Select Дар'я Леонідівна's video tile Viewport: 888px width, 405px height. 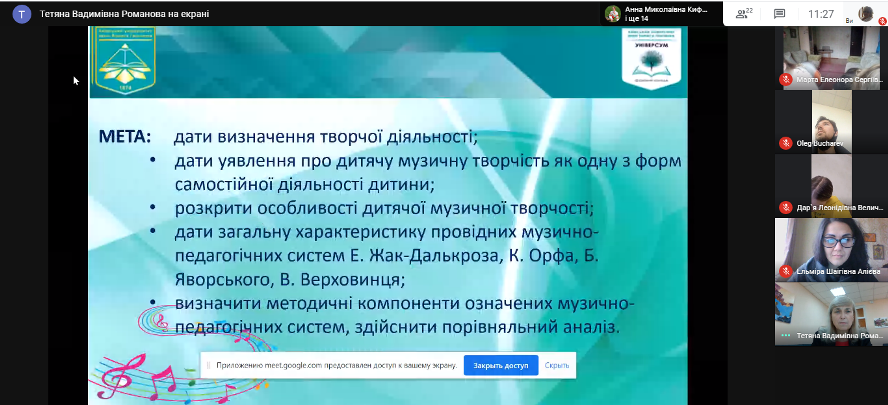click(830, 186)
